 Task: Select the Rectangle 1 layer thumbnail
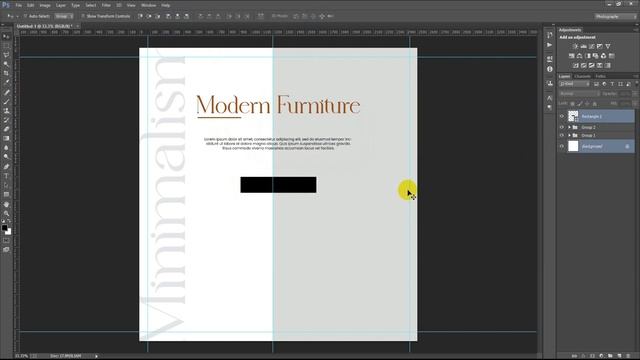(573, 116)
